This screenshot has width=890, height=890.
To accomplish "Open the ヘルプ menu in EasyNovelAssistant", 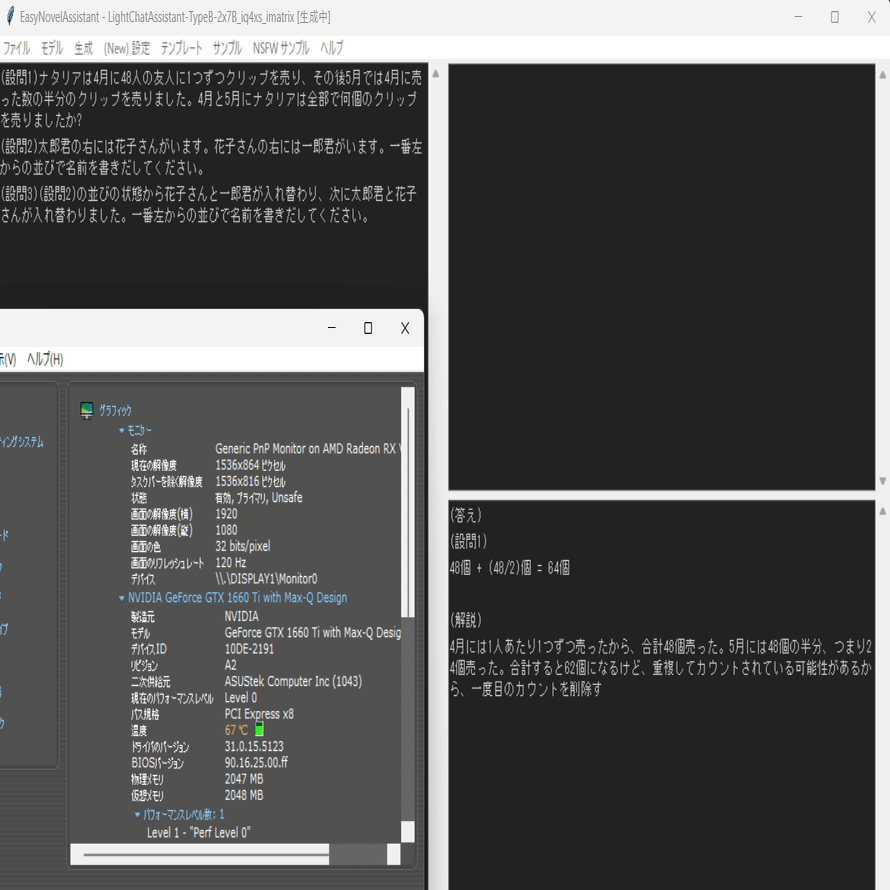I will 331,48.
